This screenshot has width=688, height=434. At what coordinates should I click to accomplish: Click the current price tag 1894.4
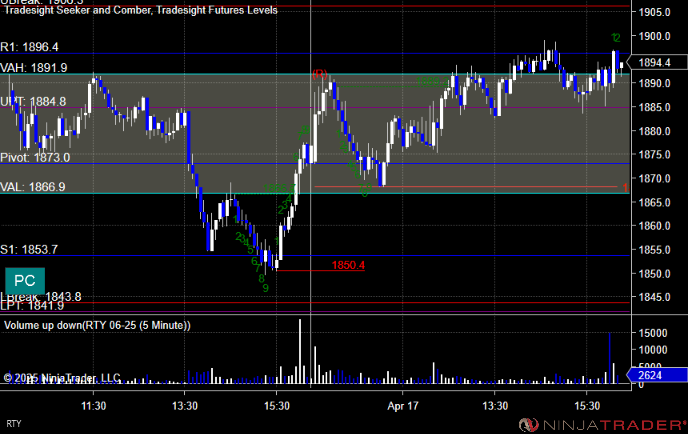656,62
